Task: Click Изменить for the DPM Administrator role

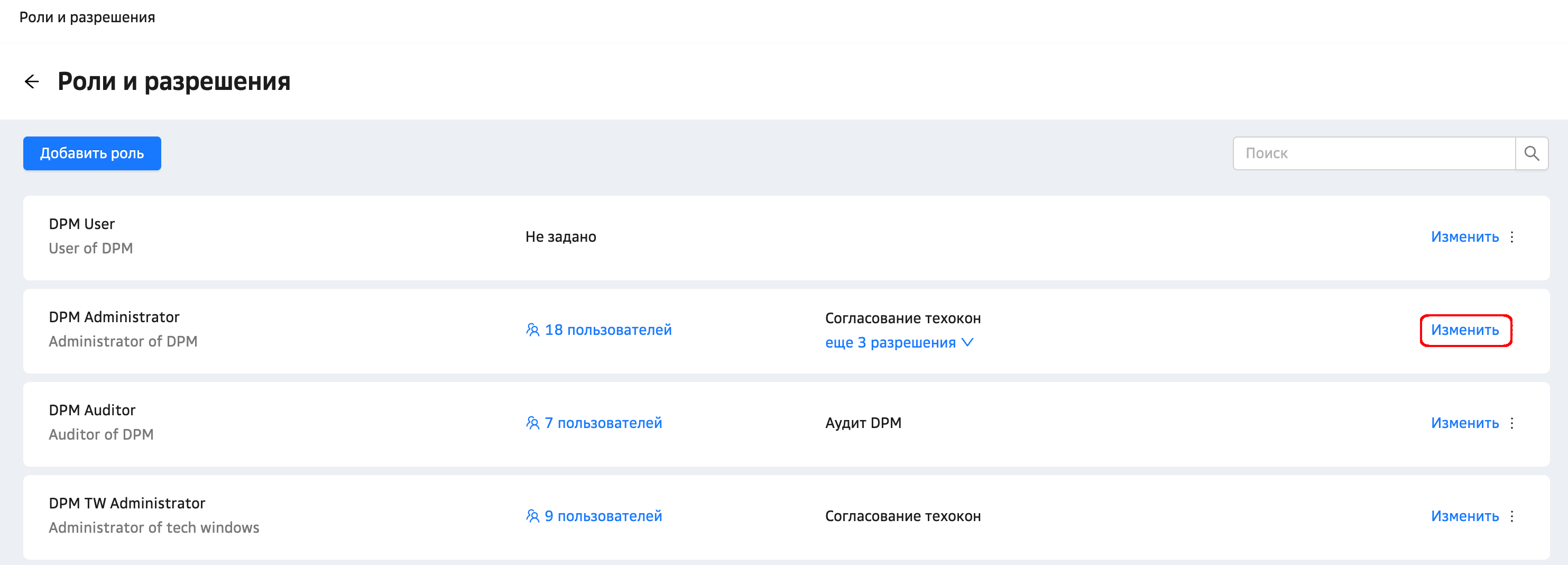Action: click(1464, 330)
